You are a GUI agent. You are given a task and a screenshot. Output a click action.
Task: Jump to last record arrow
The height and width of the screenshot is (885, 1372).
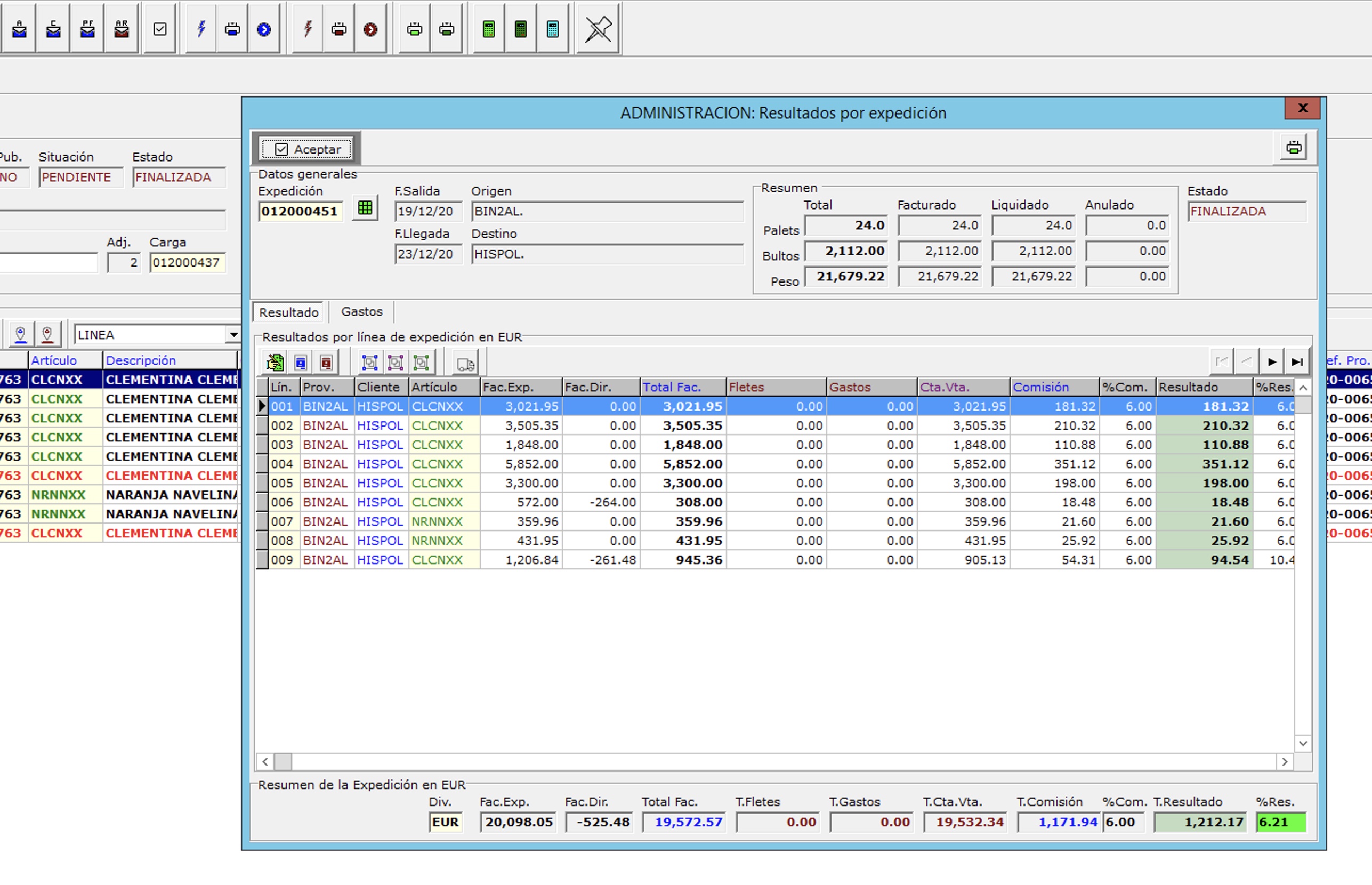coord(1297,362)
